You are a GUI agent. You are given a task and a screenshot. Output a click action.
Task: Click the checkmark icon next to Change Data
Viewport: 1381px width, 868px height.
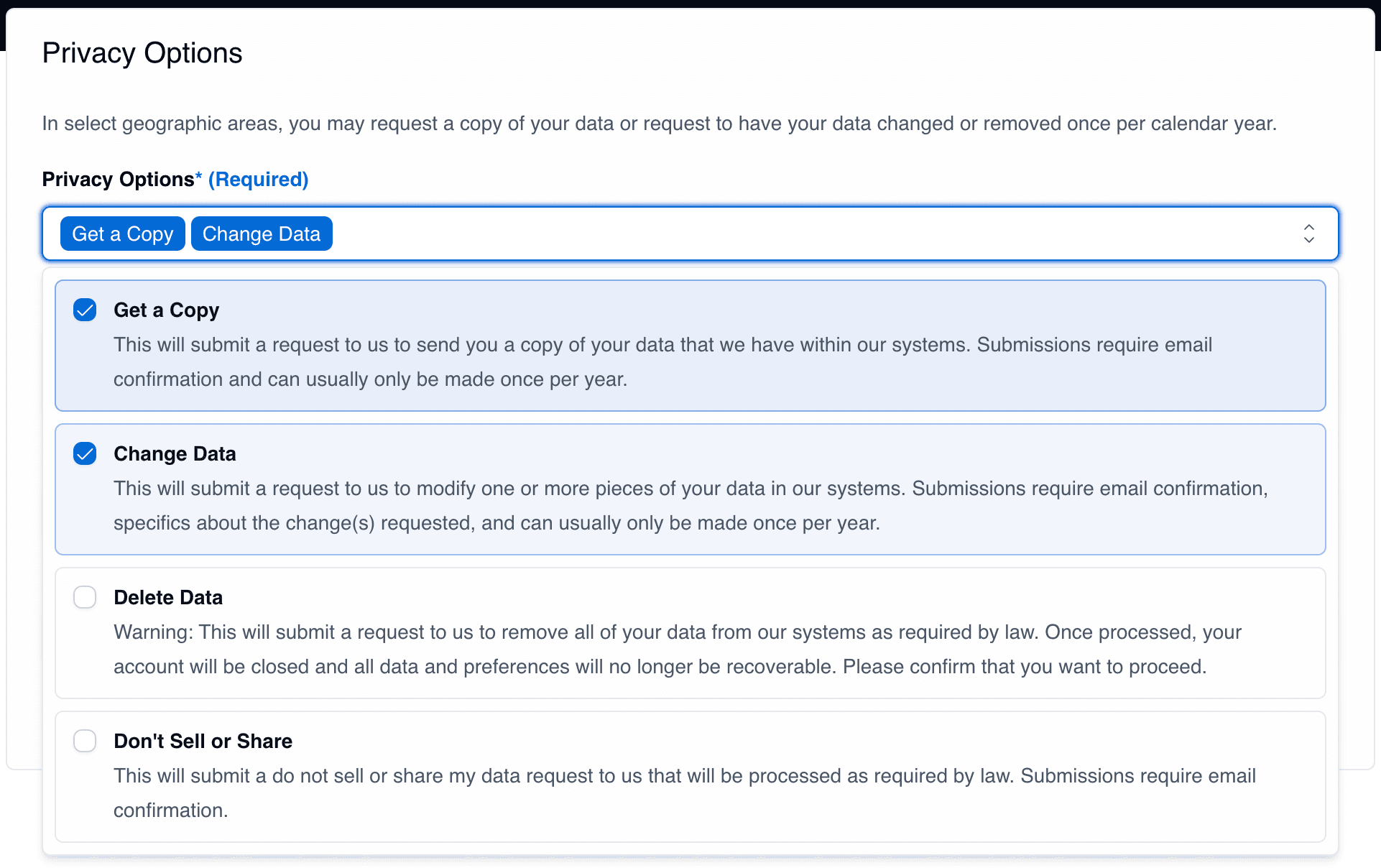(x=84, y=453)
